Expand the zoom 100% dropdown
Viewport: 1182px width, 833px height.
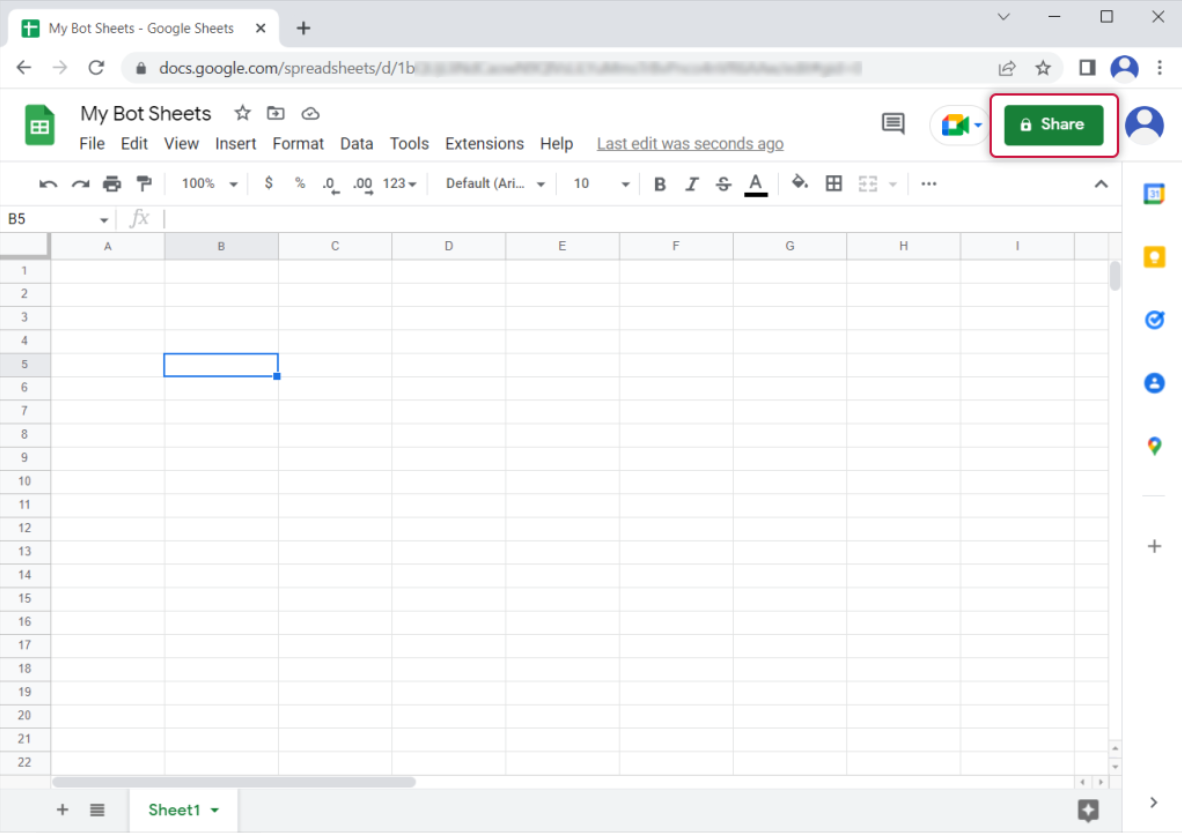tap(210, 184)
